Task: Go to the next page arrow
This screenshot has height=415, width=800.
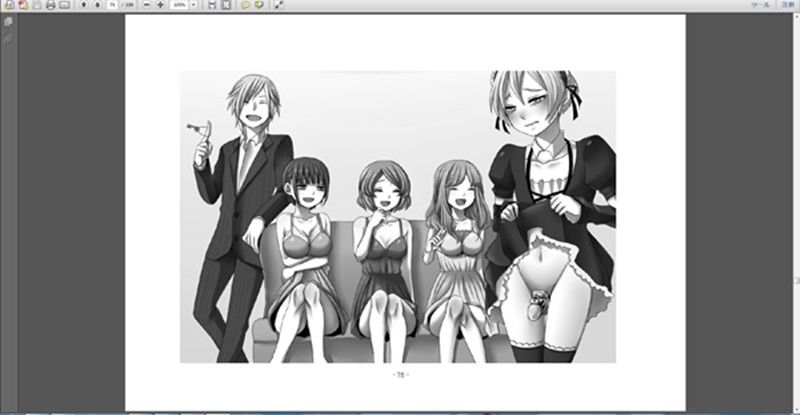Action: point(97,5)
